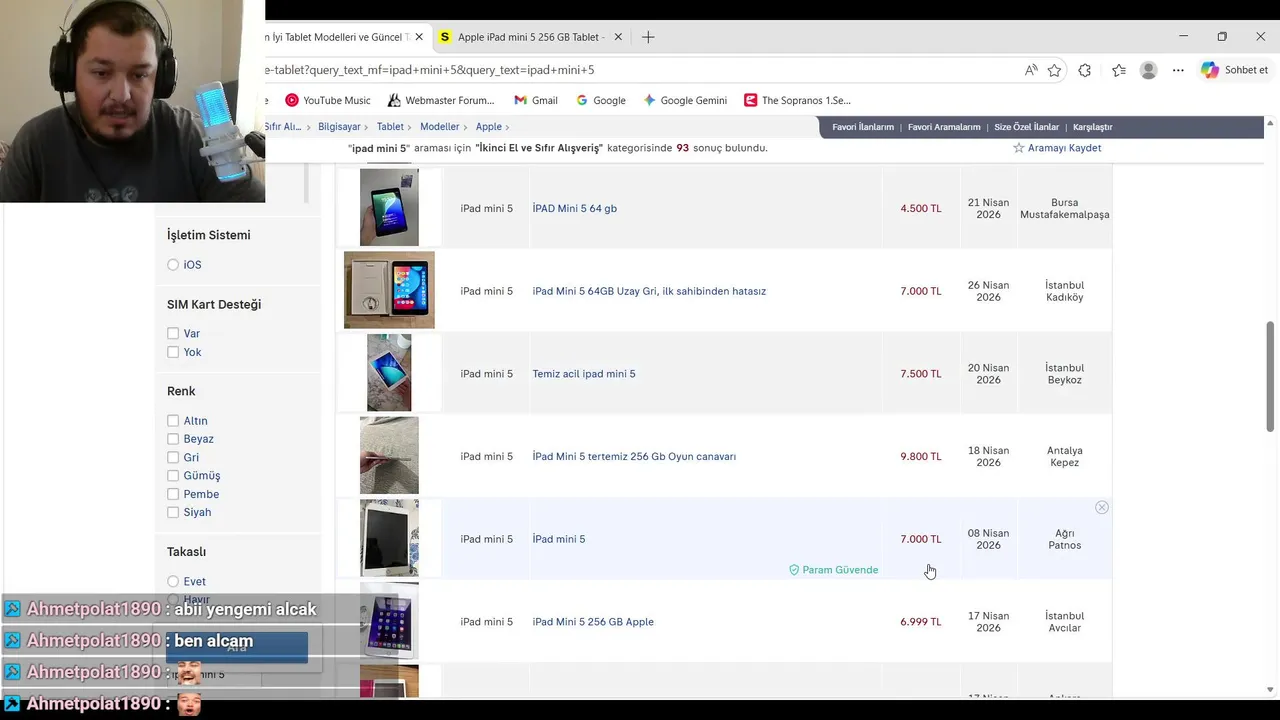Viewport: 1280px width, 720px height.
Task: Click the Tablet breadcrumb link
Action: (390, 127)
